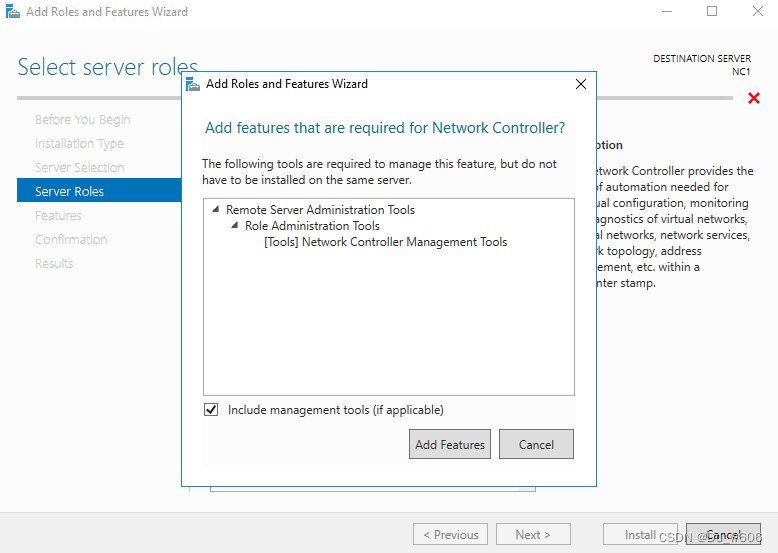Select Server Roles step
Screen dimensions: 778x553
point(99,190)
